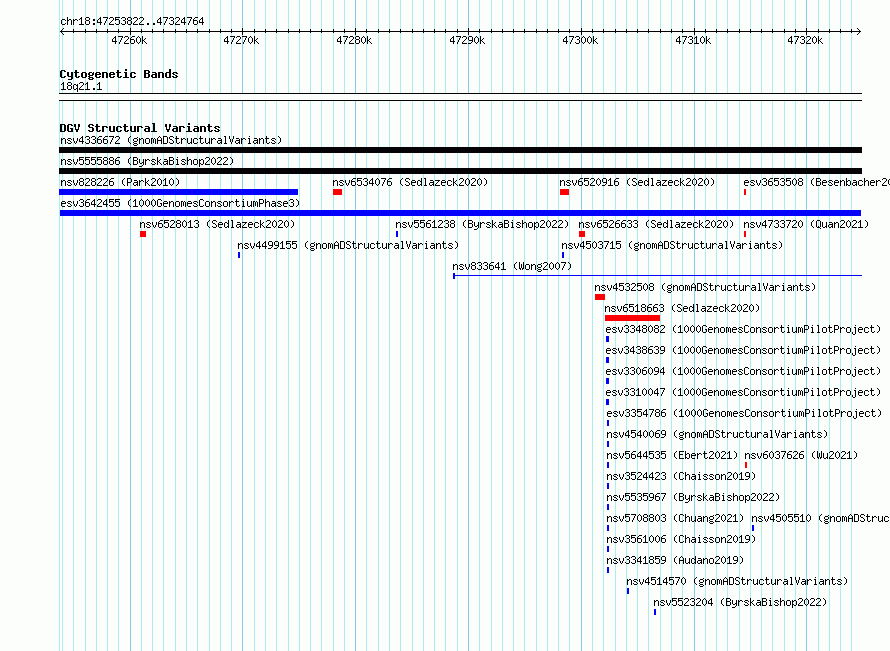Click the red marker under nsv6528013
Image resolution: width=890 pixels, height=651 pixels.
(143, 234)
